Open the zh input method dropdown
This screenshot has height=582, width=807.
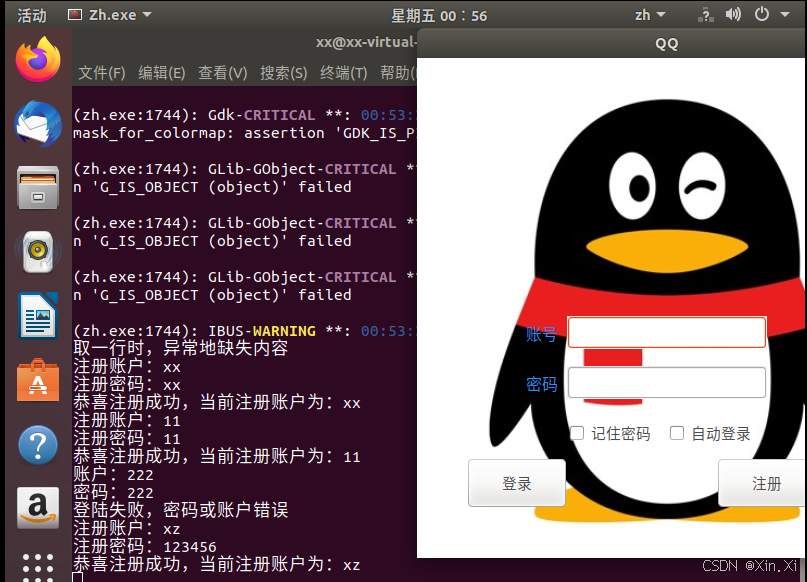650,15
